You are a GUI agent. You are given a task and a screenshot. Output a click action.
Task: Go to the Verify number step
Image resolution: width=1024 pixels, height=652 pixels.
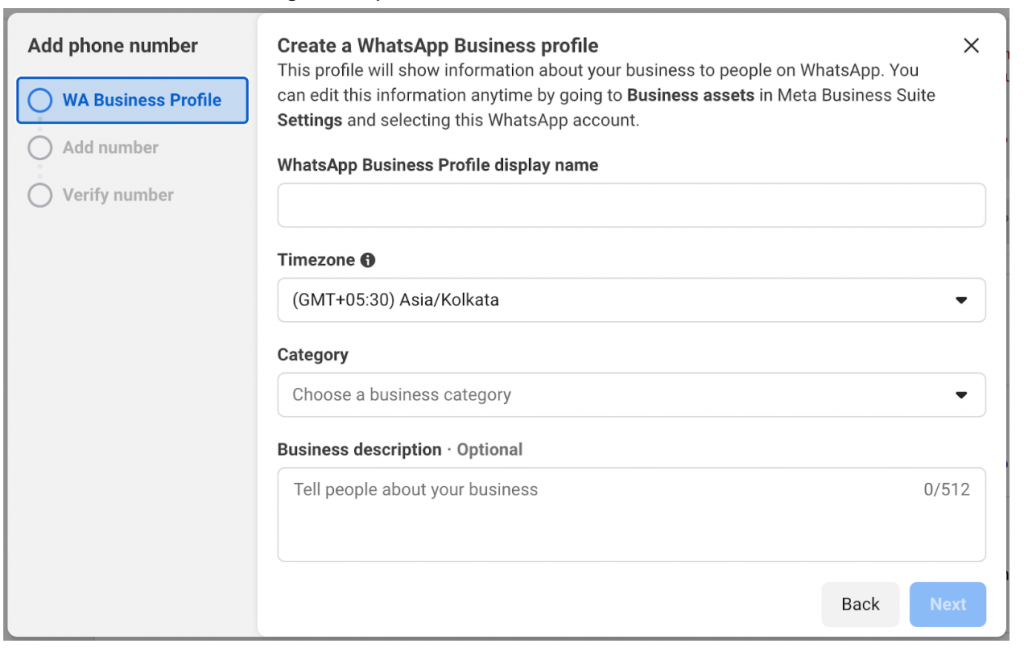point(118,195)
